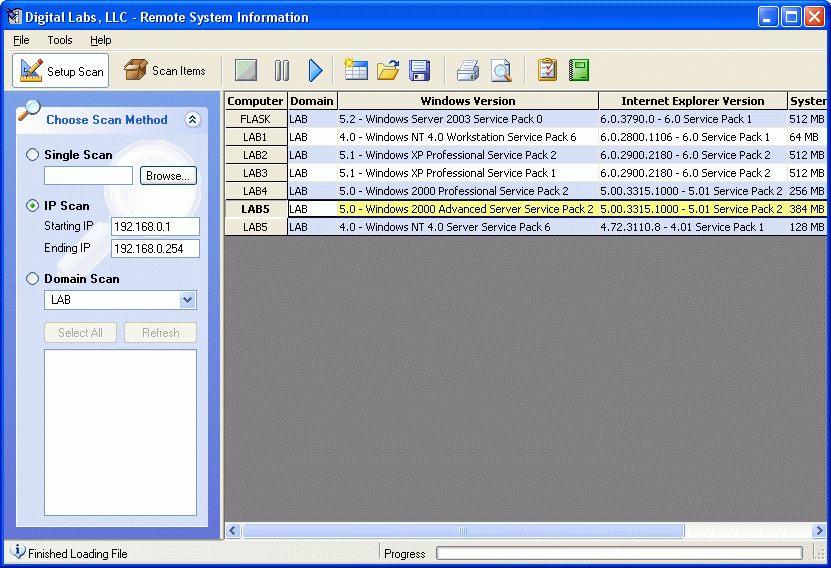Collapse the Choose Scan Method panel
831x568 pixels.
point(193,120)
